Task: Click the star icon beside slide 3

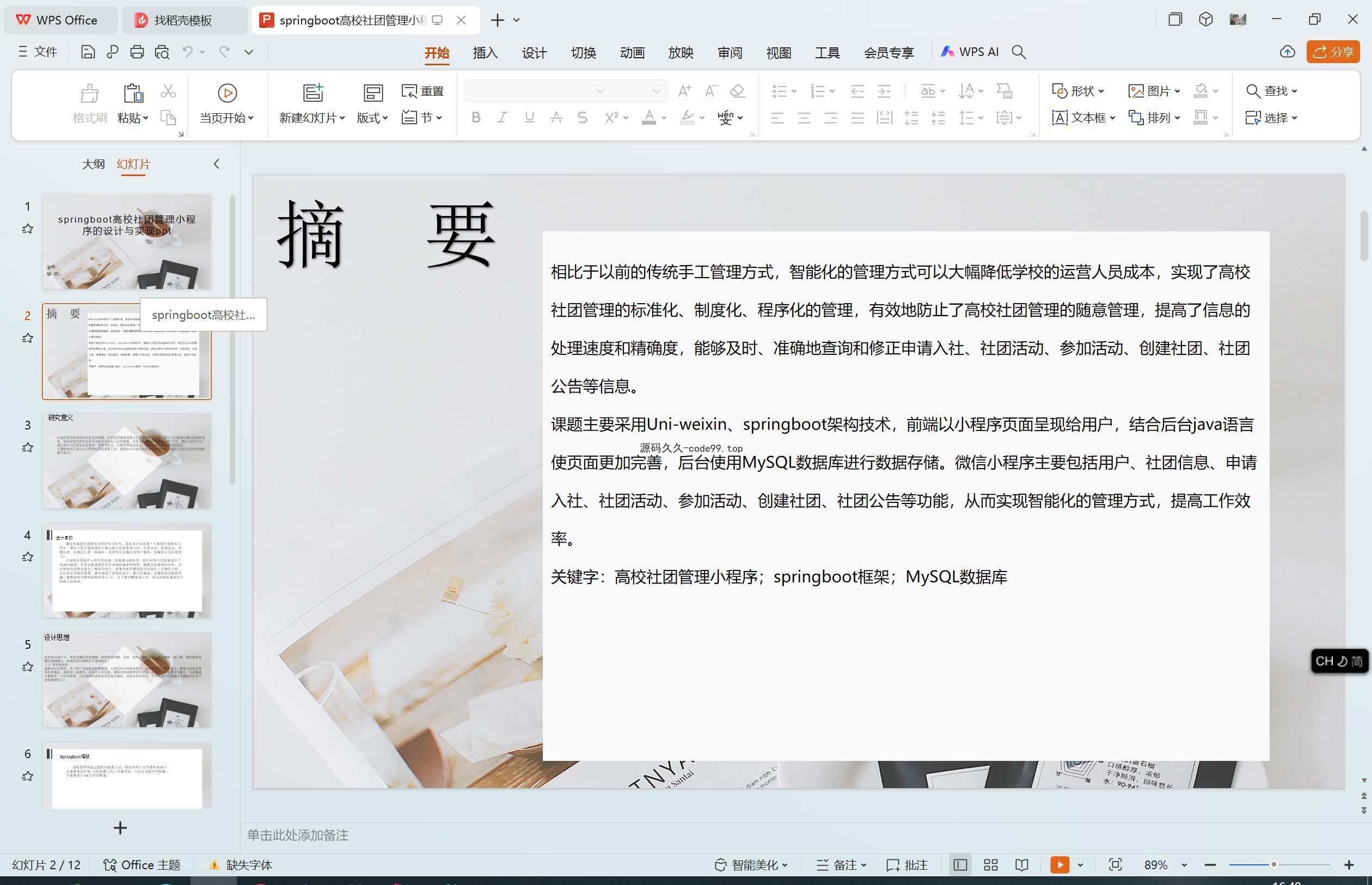Action: point(27,448)
